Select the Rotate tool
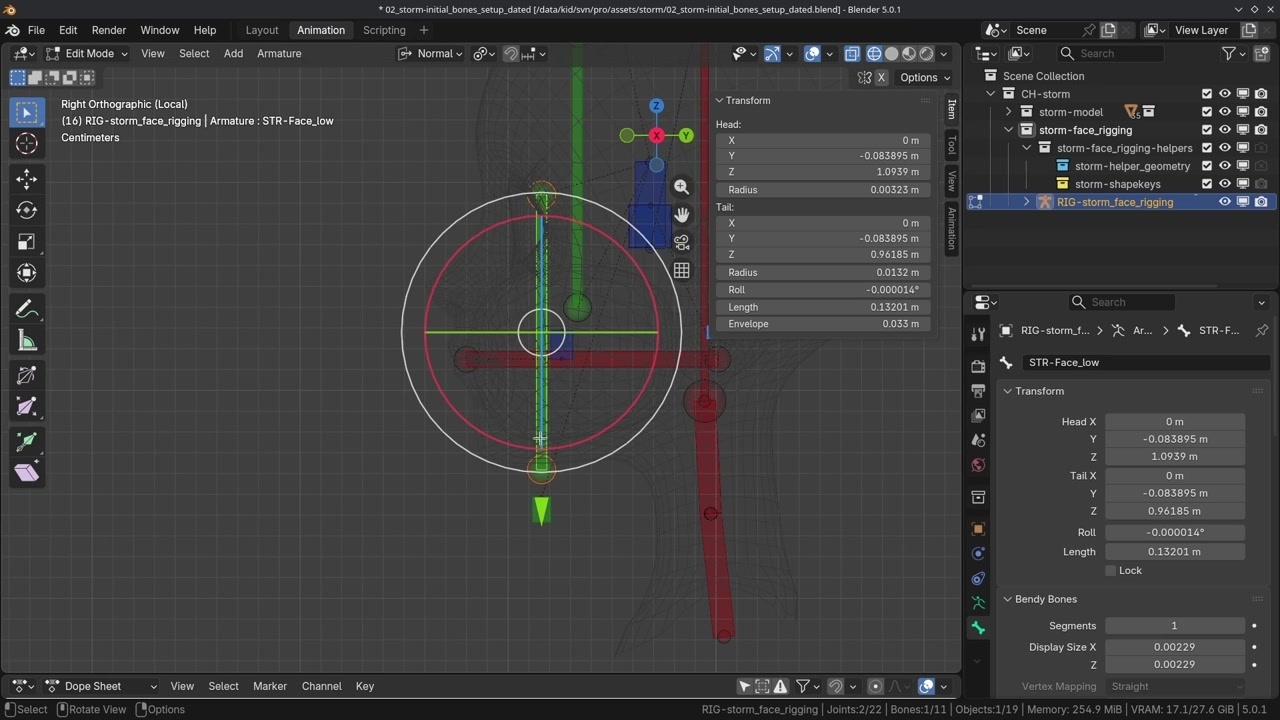 click(x=27, y=210)
